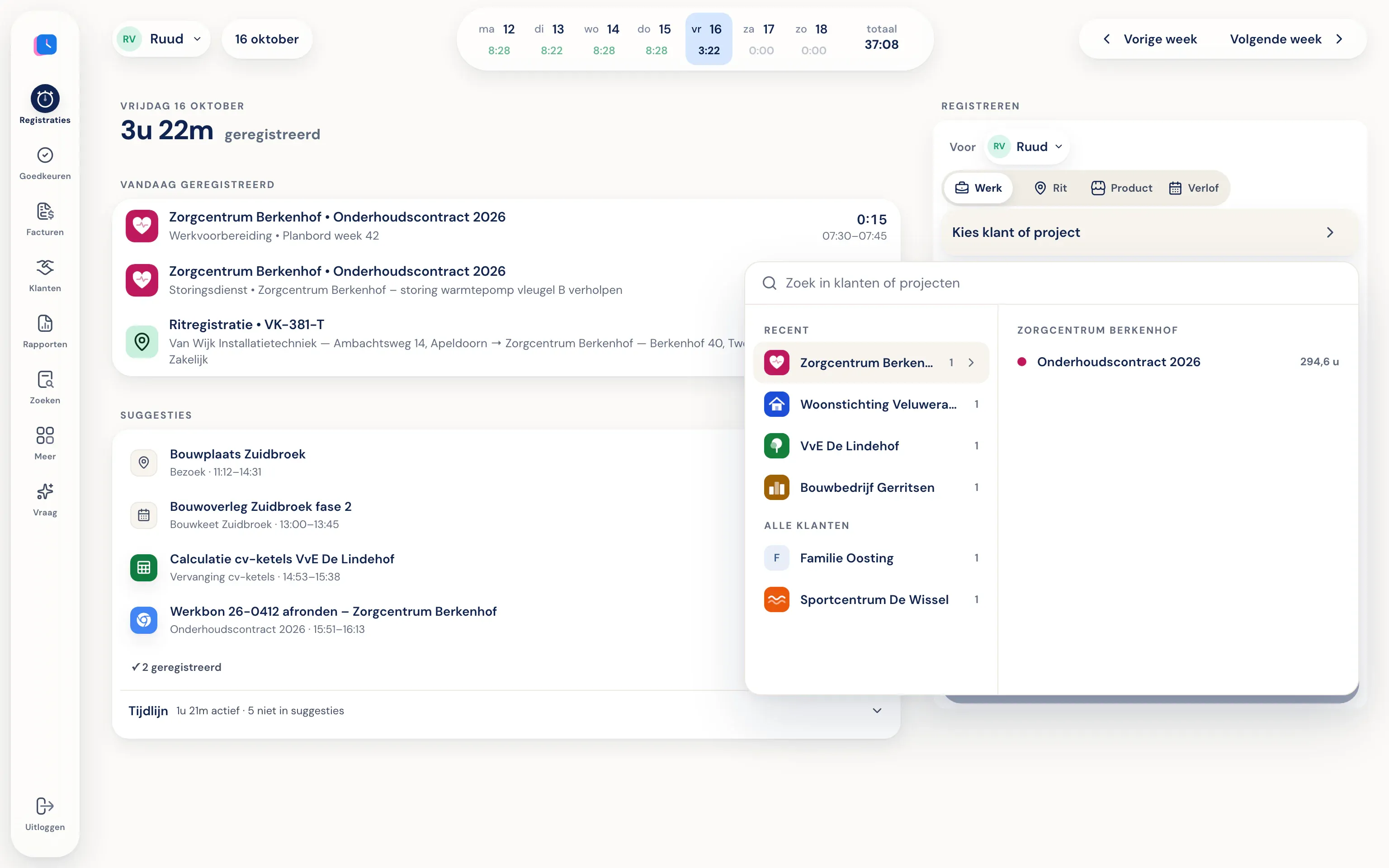Click the Zoek in klanten of projecten field

[1052, 283]
